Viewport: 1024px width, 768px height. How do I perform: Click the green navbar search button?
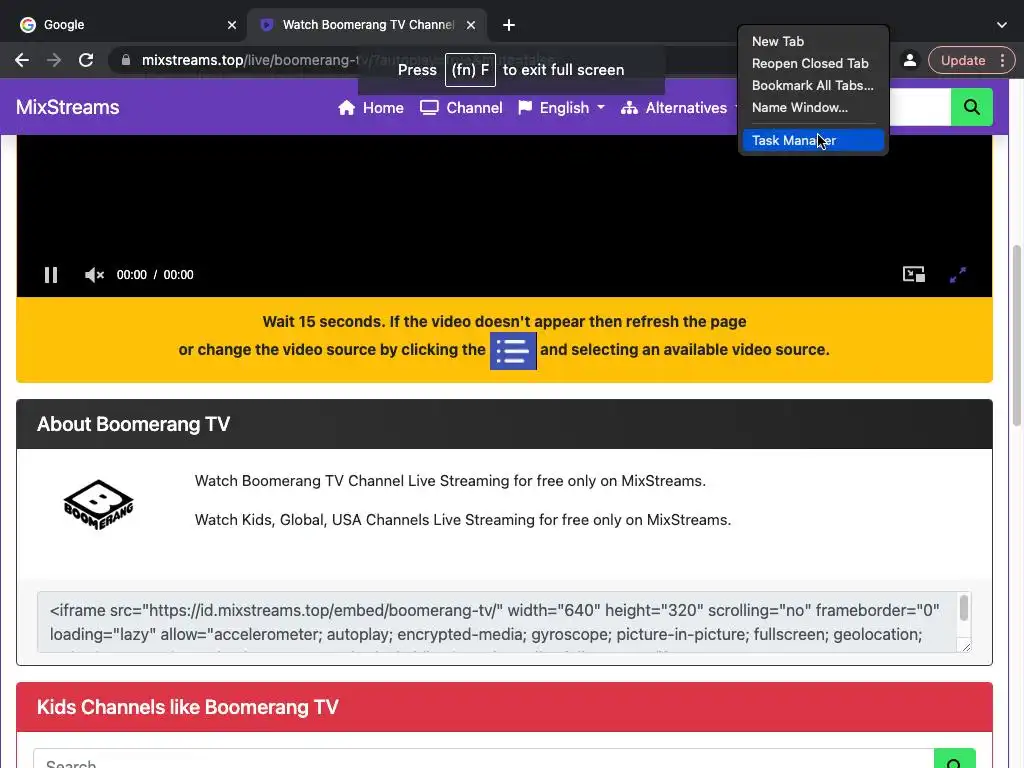point(971,107)
